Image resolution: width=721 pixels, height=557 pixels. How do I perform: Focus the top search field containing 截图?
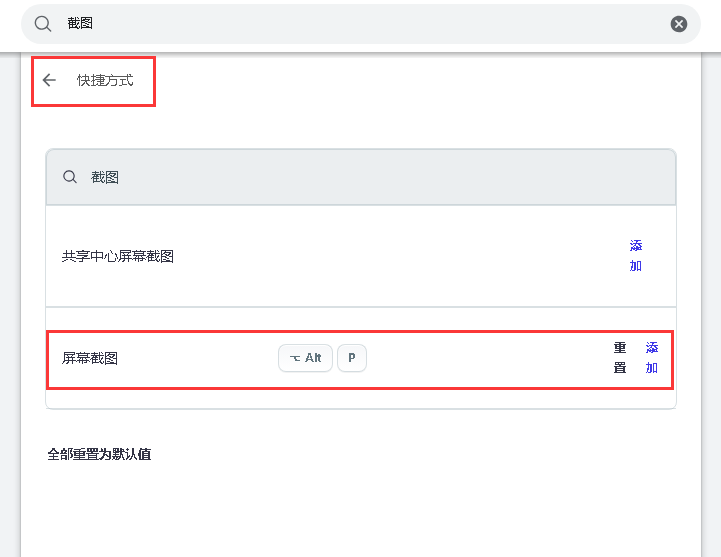click(360, 24)
